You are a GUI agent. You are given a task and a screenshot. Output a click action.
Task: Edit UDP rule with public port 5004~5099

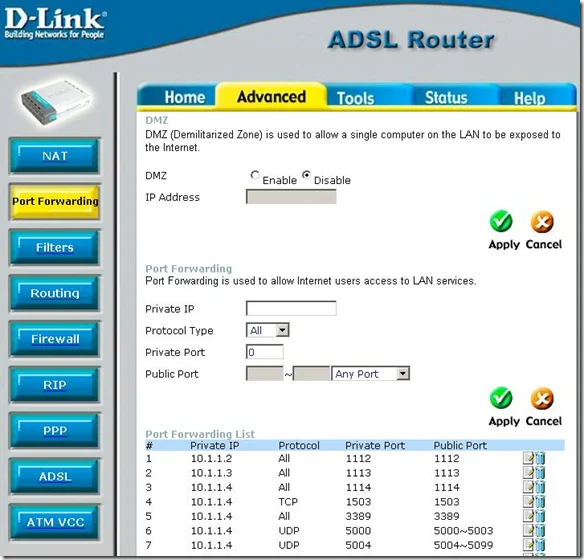[529, 545]
